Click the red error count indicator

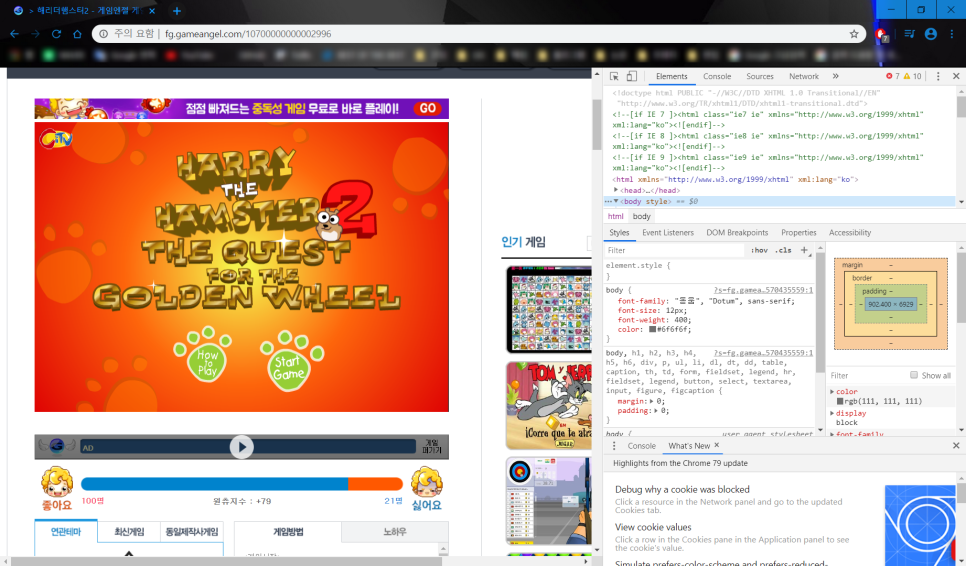[x=893, y=76]
